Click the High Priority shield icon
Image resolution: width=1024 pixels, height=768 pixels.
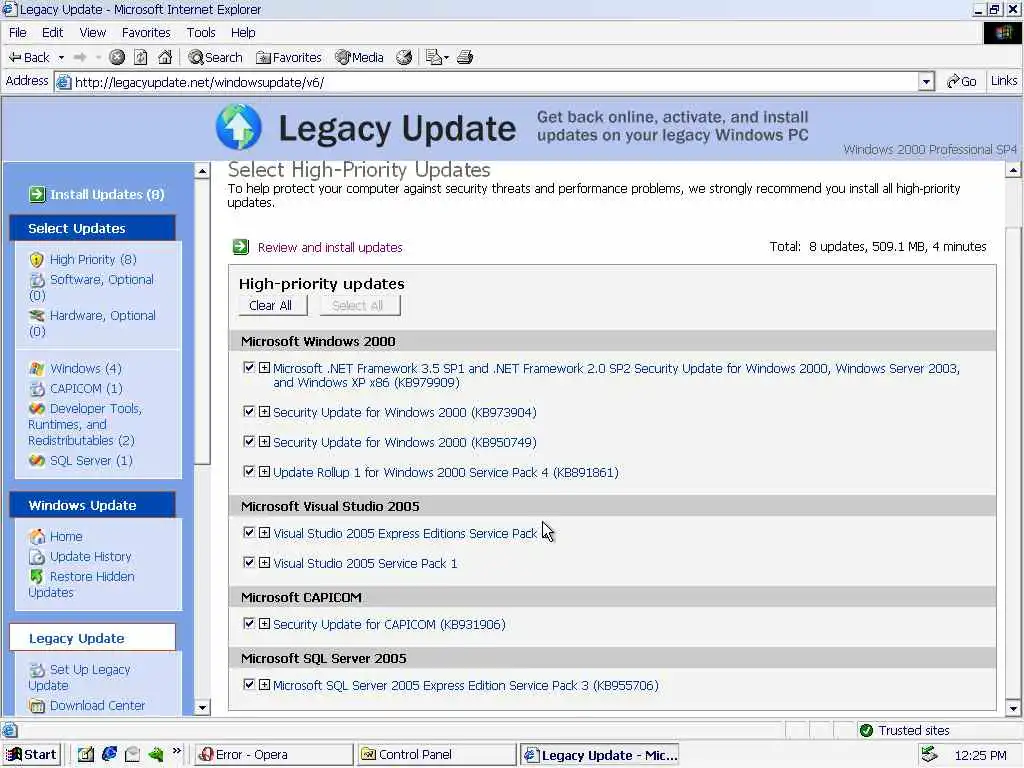[37, 260]
